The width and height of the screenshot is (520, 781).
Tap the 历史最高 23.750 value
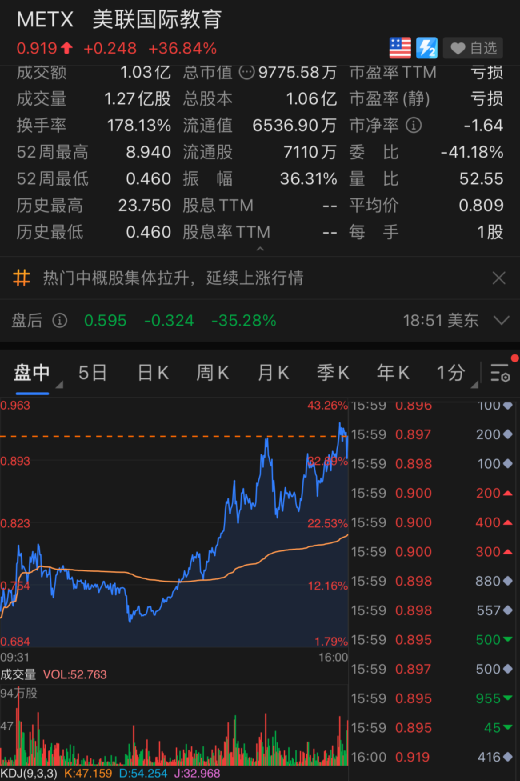(144, 205)
